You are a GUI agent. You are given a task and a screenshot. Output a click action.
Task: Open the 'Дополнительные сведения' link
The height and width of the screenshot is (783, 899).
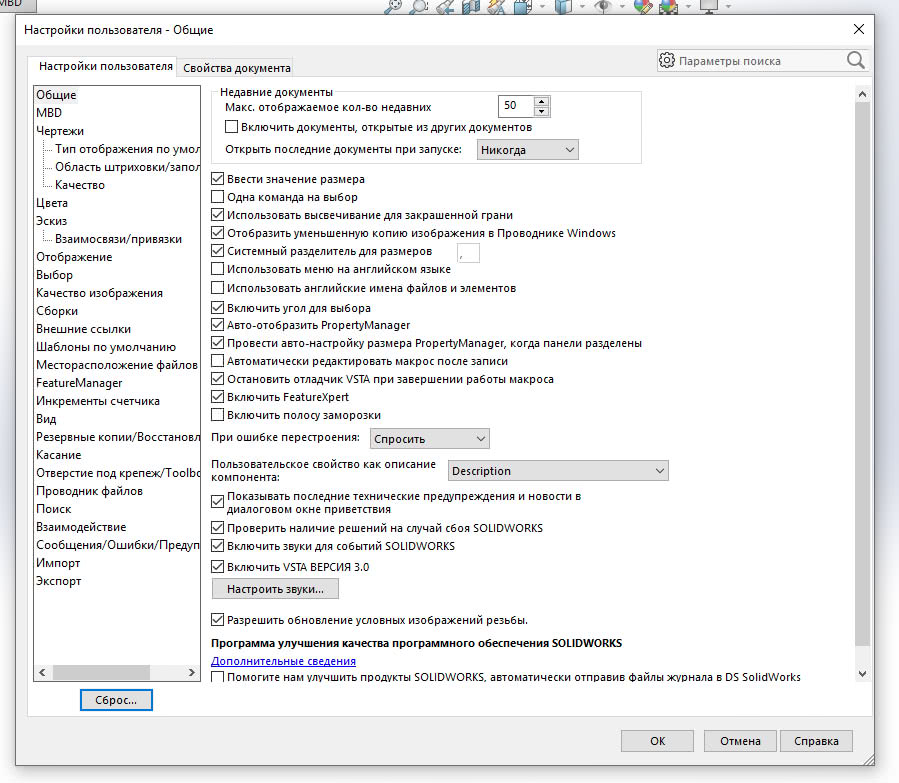(x=283, y=661)
